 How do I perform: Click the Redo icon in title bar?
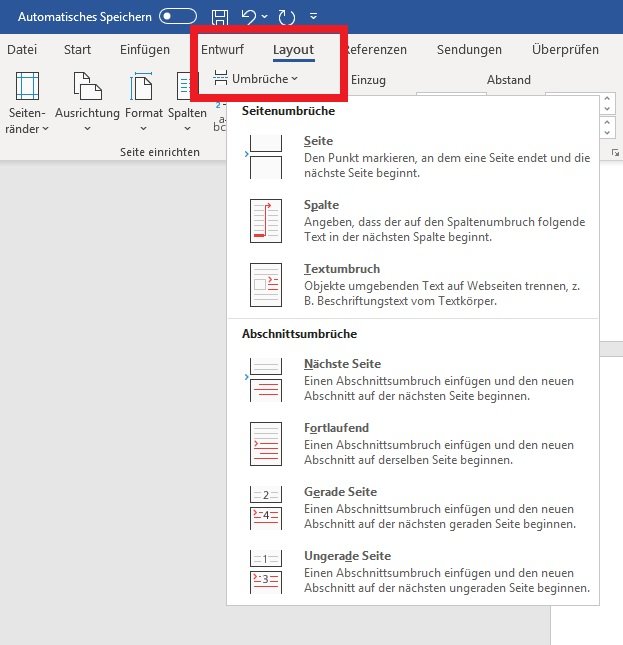287,17
